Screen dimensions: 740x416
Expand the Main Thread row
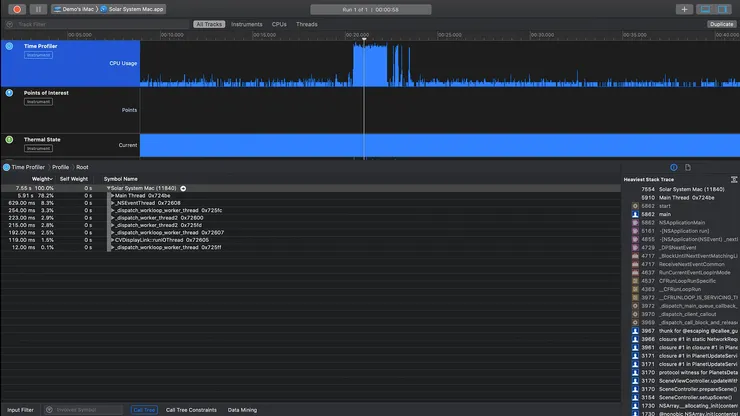pyautogui.click(x=113, y=195)
